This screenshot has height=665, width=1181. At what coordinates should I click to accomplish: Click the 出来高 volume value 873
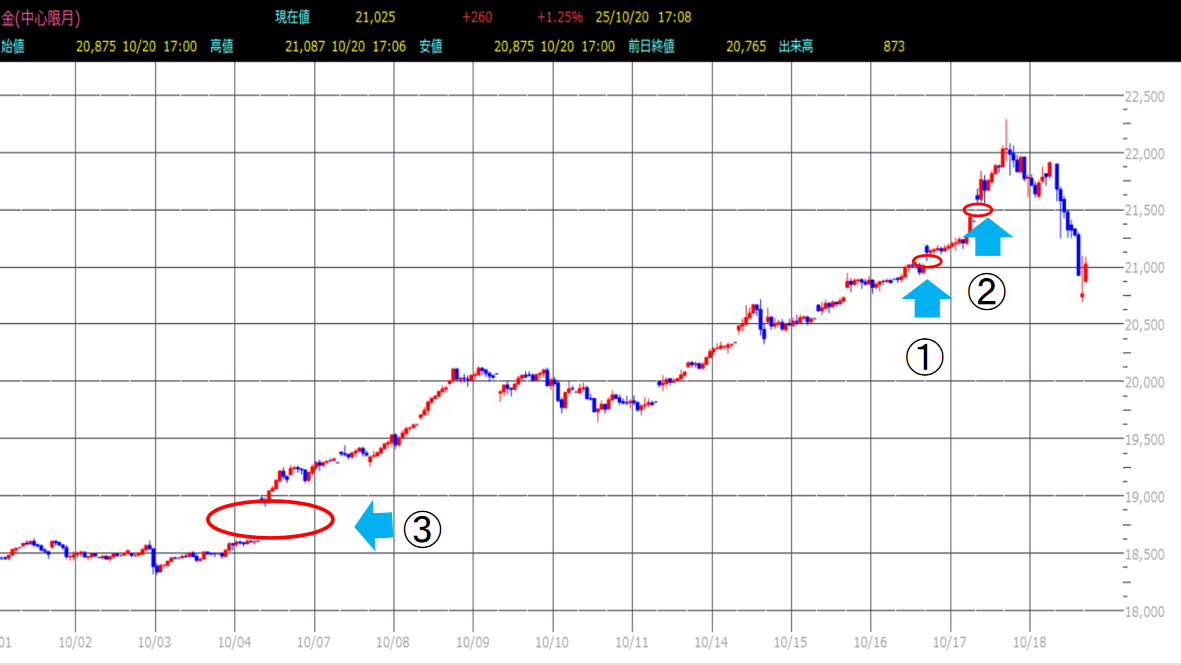896,46
